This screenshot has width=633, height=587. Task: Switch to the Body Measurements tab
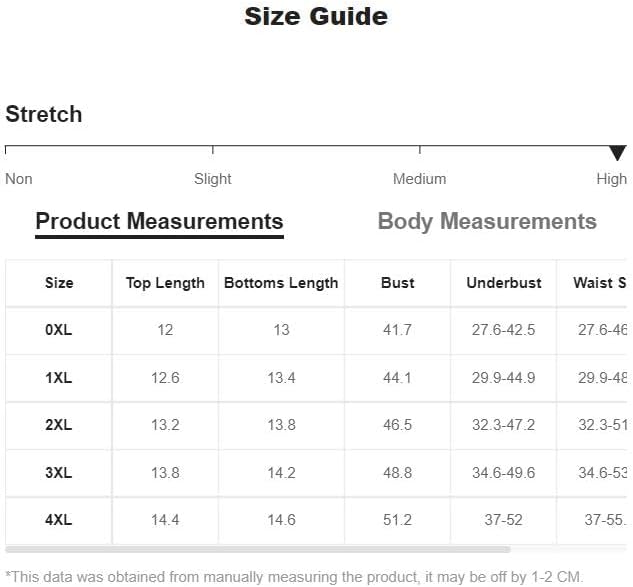pos(487,222)
